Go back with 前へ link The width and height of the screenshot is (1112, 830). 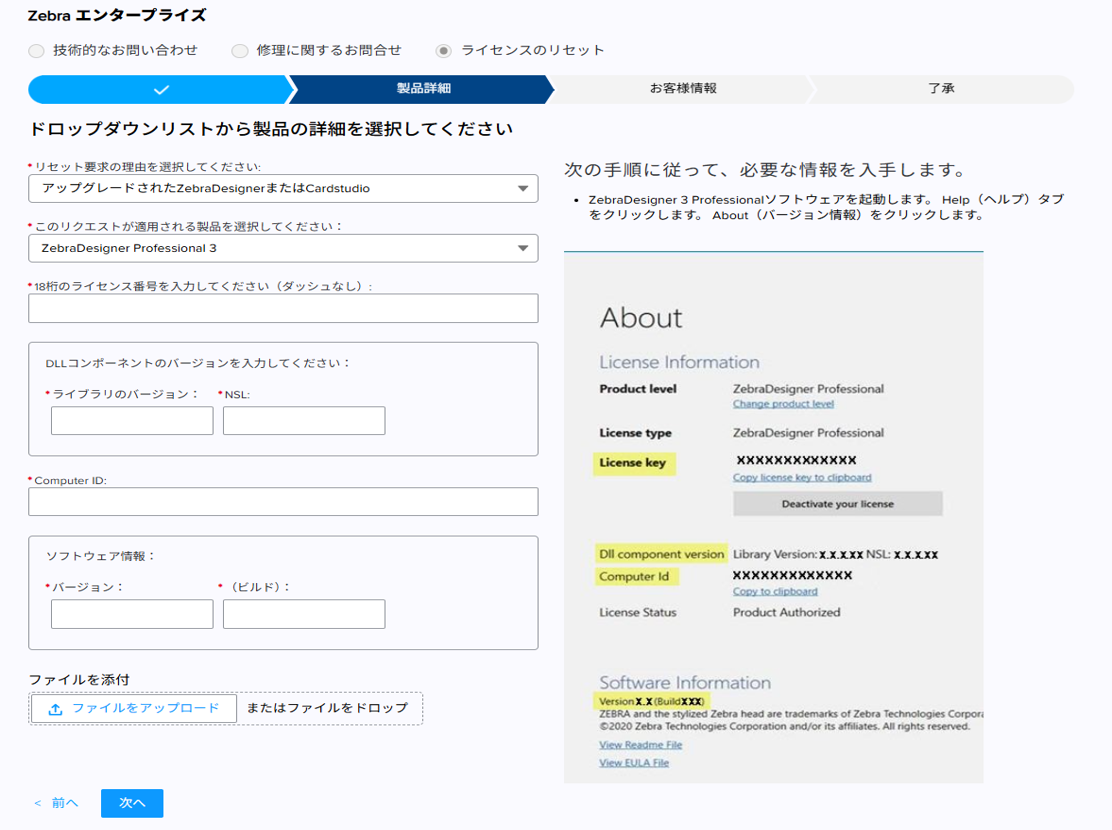click(x=56, y=803)
